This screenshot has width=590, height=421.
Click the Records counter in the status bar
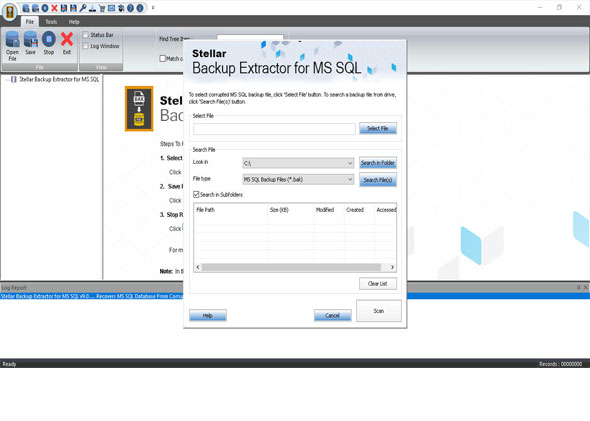click(561, 364)
